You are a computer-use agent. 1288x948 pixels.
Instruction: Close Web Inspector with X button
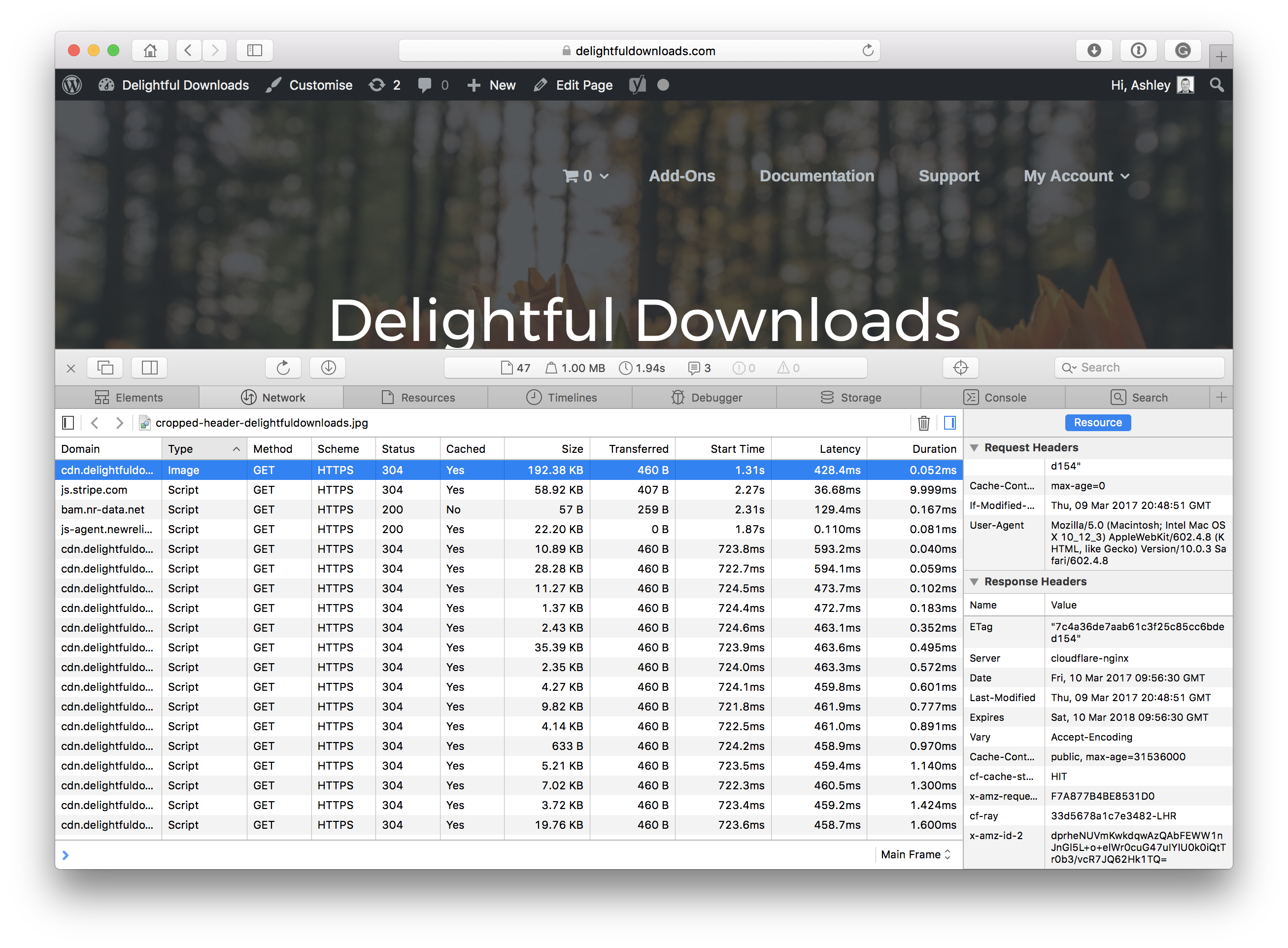[x=71, y=368]
